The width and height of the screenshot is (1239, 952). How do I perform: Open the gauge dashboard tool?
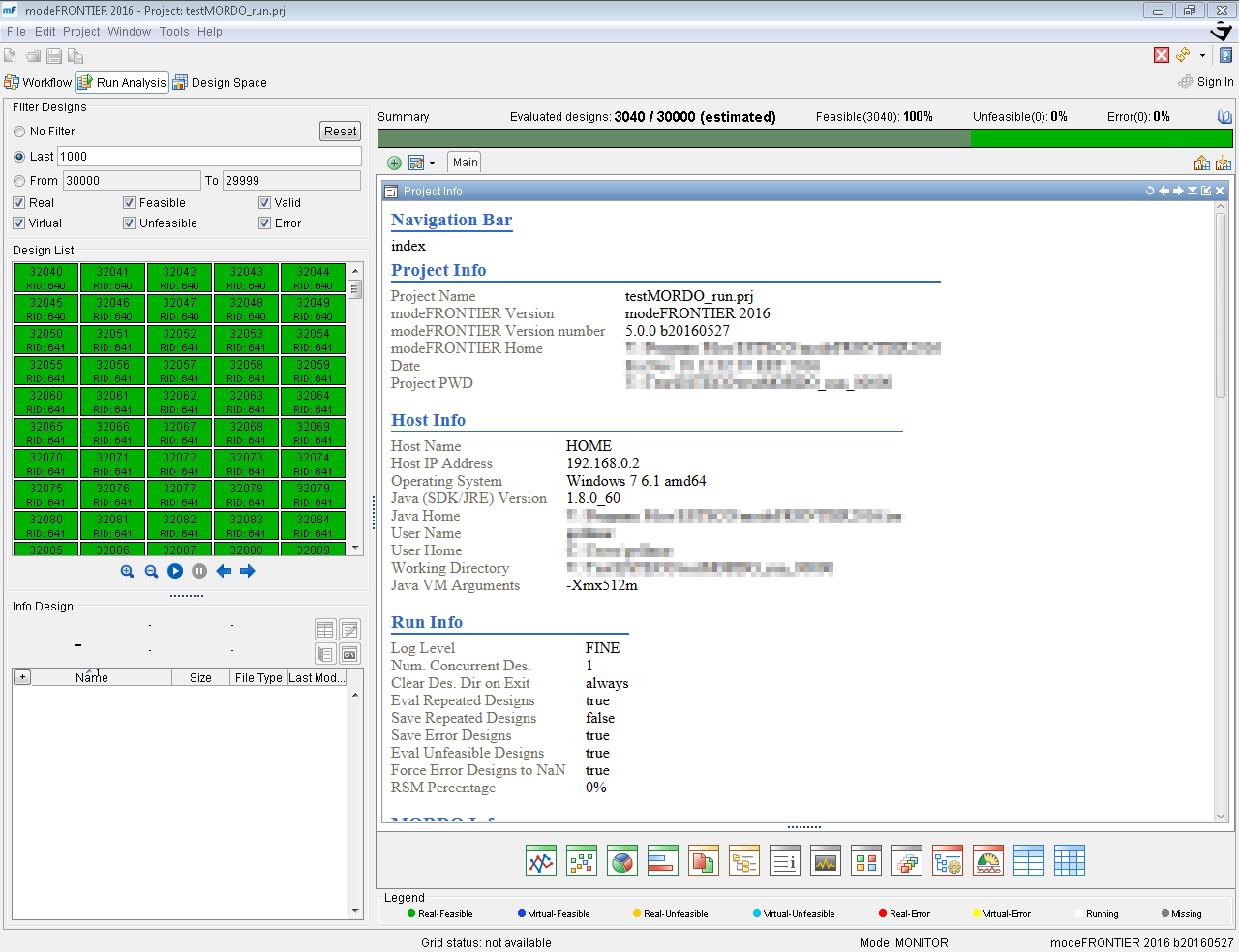[988, 860]
